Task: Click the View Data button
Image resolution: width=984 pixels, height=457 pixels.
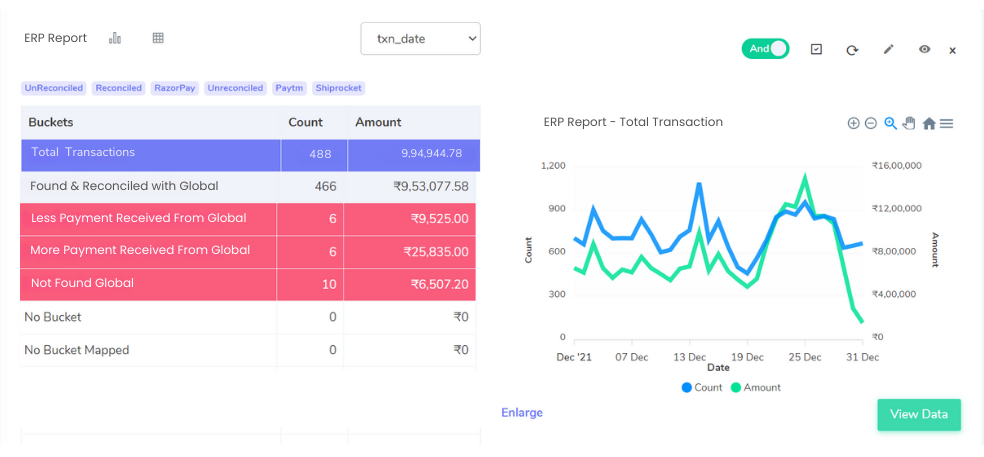Action: 918,414
